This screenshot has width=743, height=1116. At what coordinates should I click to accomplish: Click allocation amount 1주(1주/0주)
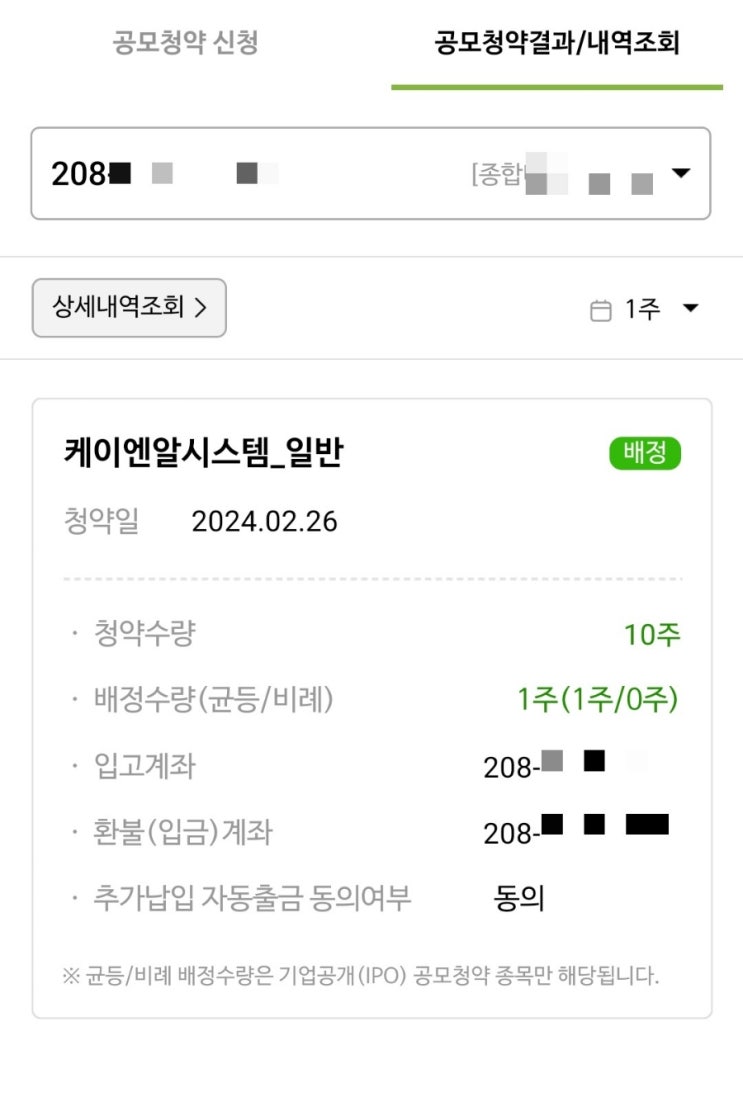[x=598, y=700]
